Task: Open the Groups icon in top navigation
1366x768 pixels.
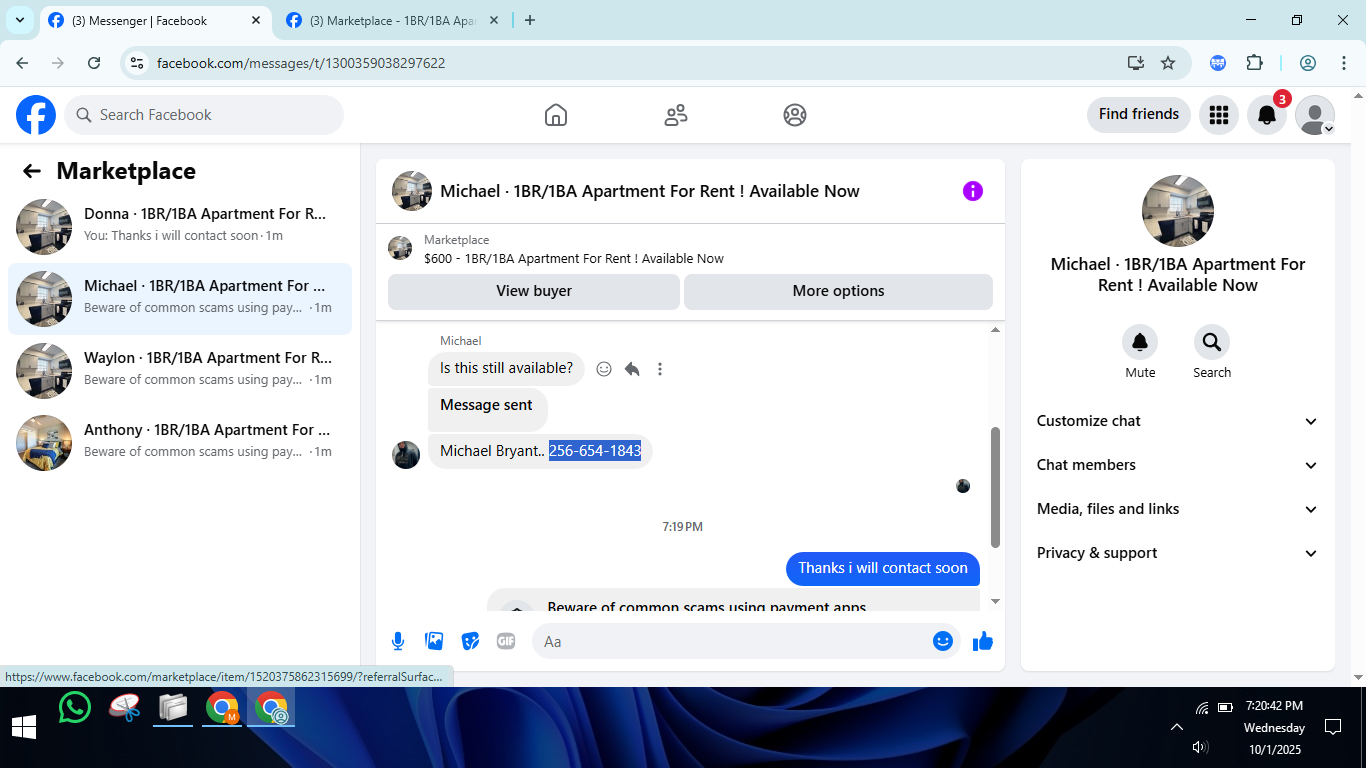Action: click(795, 115)
